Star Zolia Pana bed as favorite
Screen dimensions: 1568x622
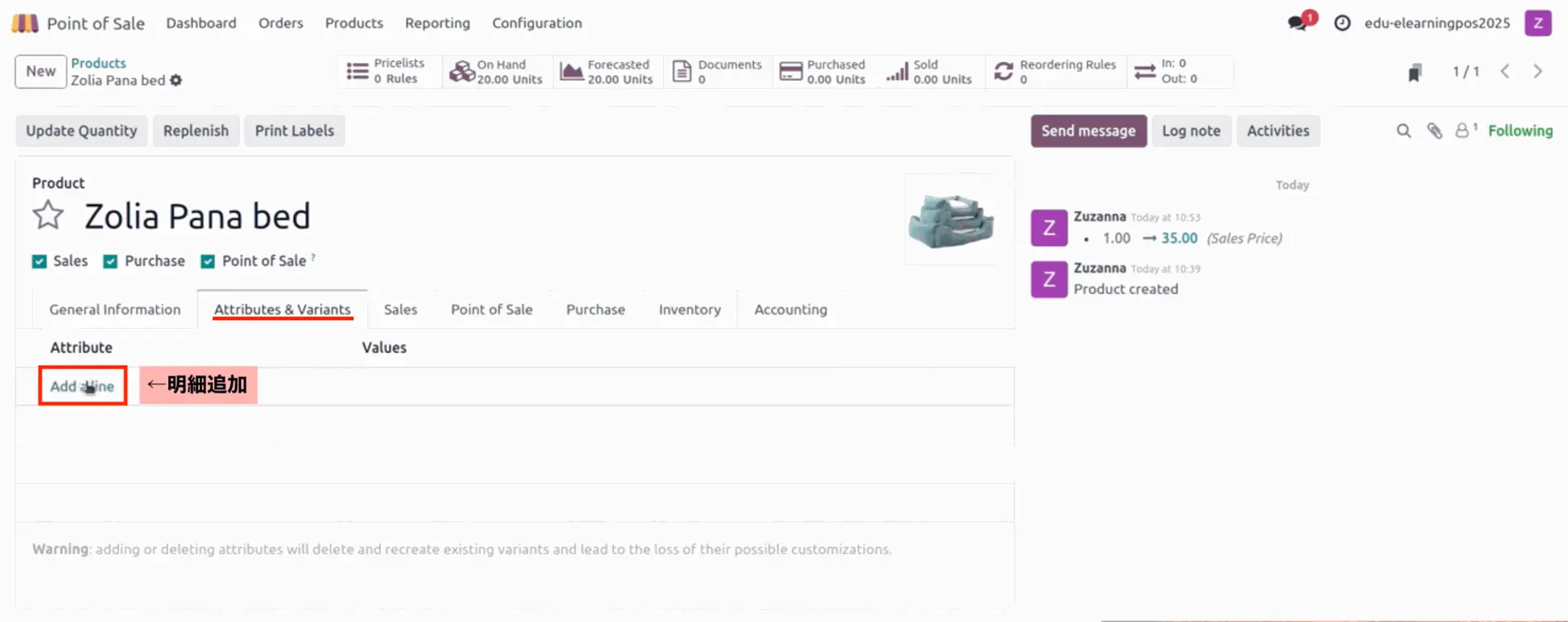pos(48,215)
